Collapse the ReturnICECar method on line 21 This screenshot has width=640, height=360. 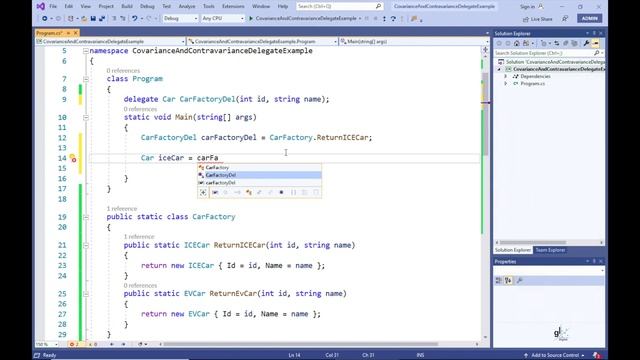point(86,245)
